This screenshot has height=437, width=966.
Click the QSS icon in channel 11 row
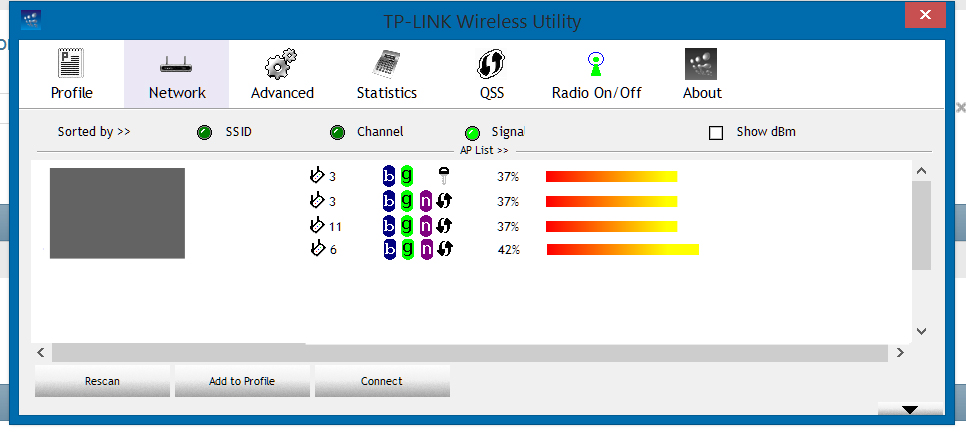(x=444, y=226)
